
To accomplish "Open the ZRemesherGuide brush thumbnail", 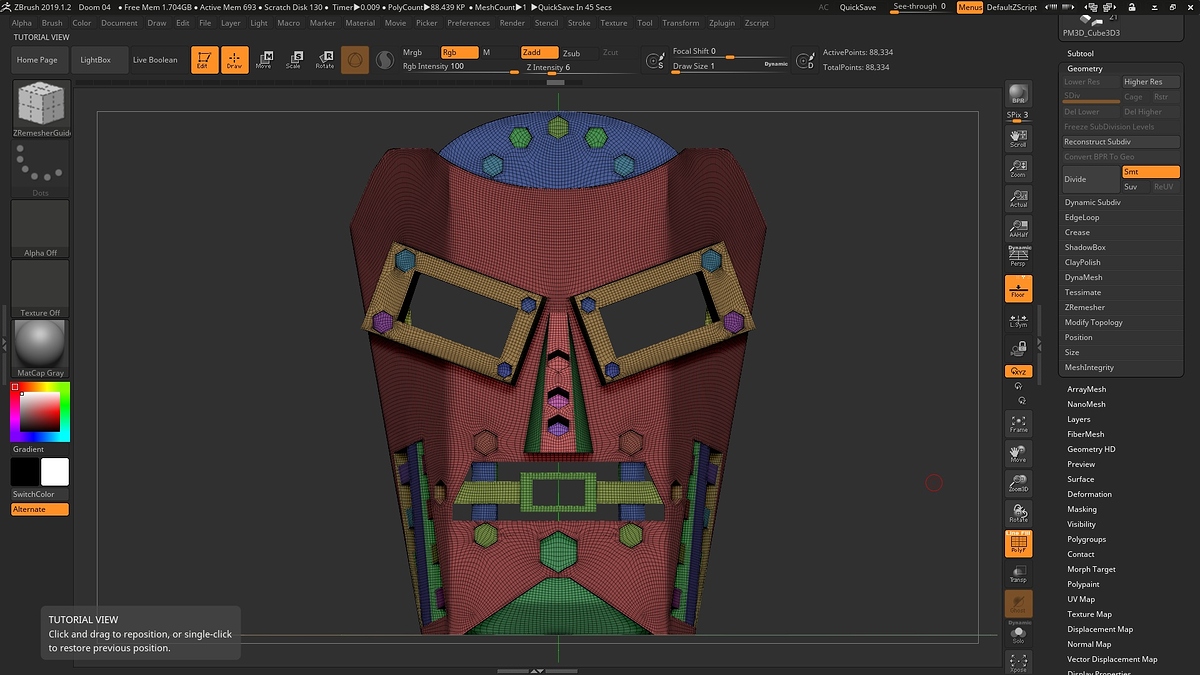I will pos(40,110).
